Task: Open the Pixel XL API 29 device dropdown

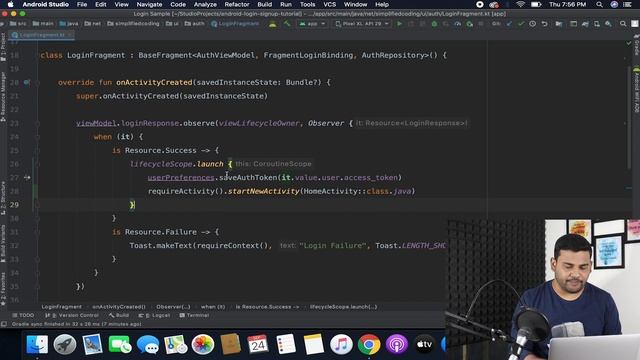Action: tap(362, 24)
